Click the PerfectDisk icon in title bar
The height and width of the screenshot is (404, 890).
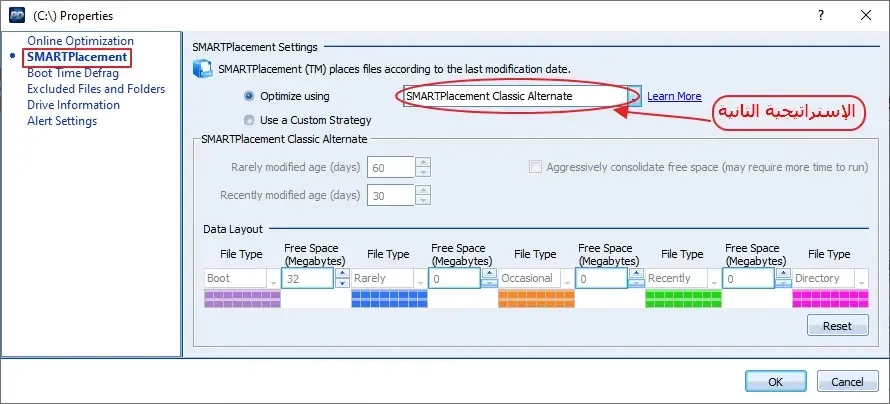click(17, 15)
